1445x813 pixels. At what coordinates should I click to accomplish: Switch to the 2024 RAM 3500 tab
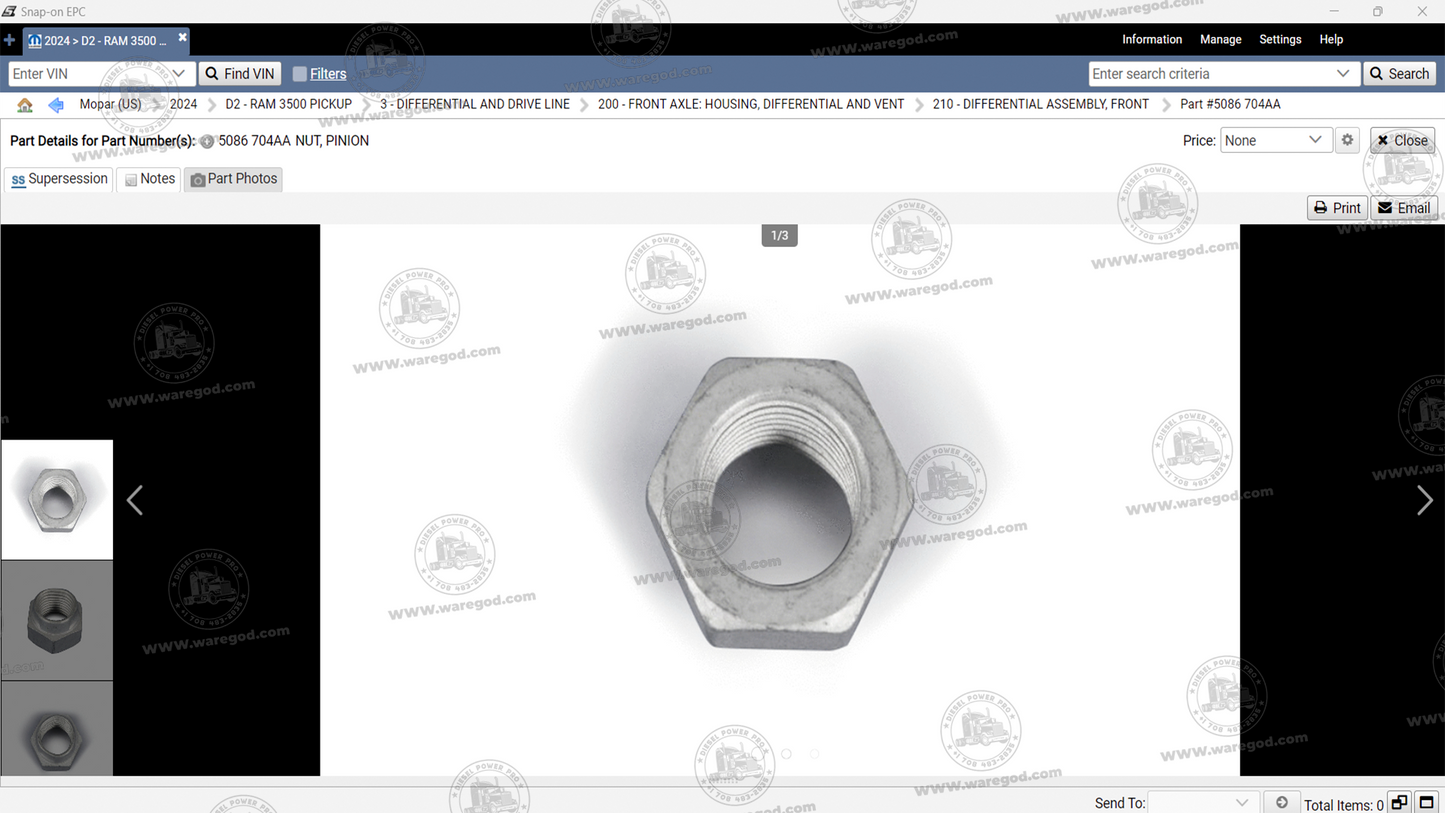click(x=100, y=40)
